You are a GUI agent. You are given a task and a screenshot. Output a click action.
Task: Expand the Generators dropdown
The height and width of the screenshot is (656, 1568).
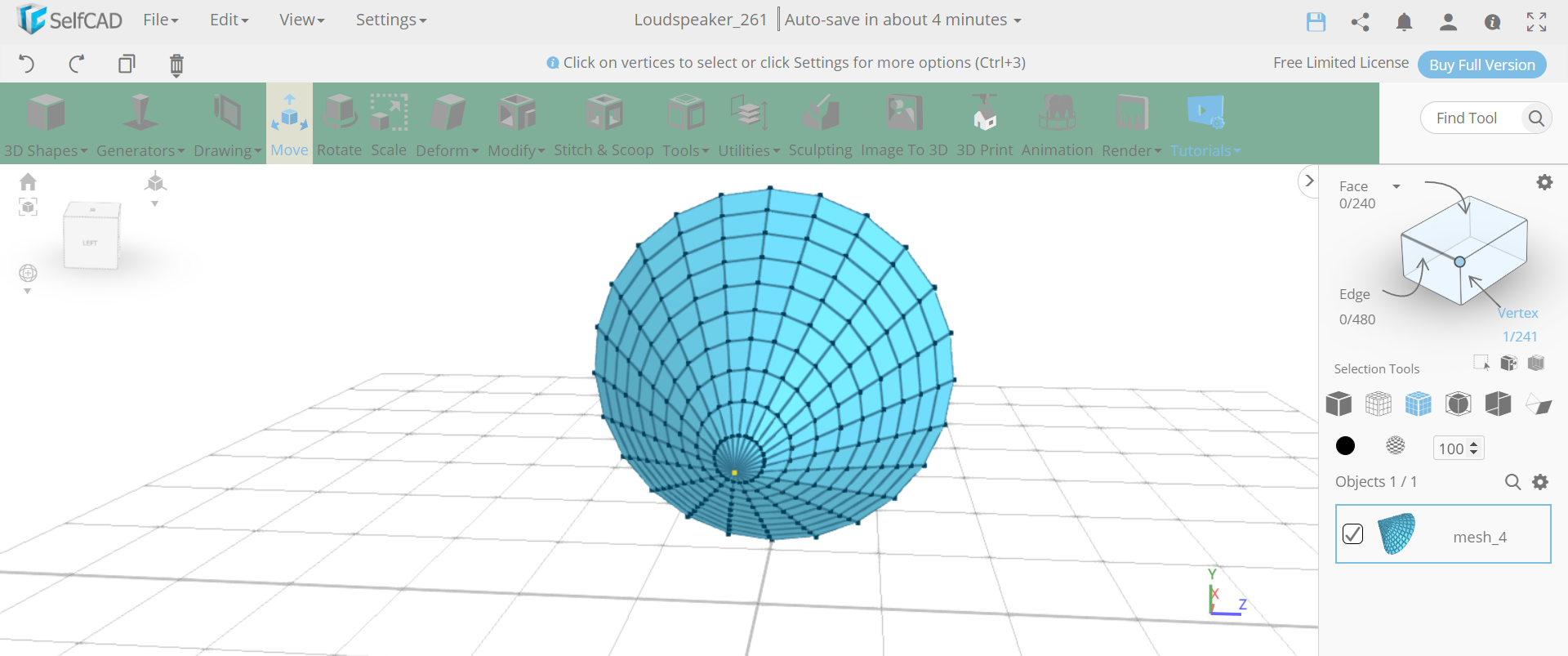(140, 124)
